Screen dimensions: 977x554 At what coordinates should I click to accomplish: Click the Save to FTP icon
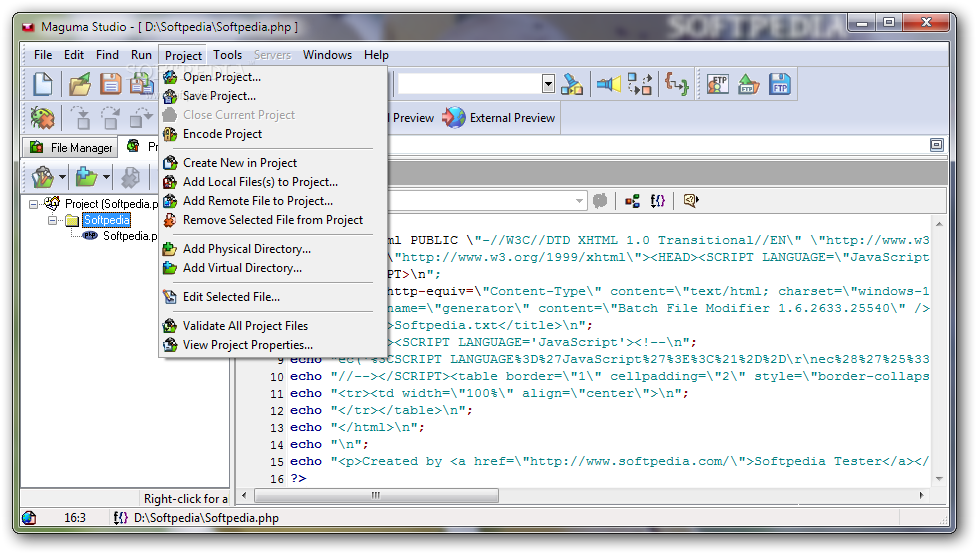[779, 84]
